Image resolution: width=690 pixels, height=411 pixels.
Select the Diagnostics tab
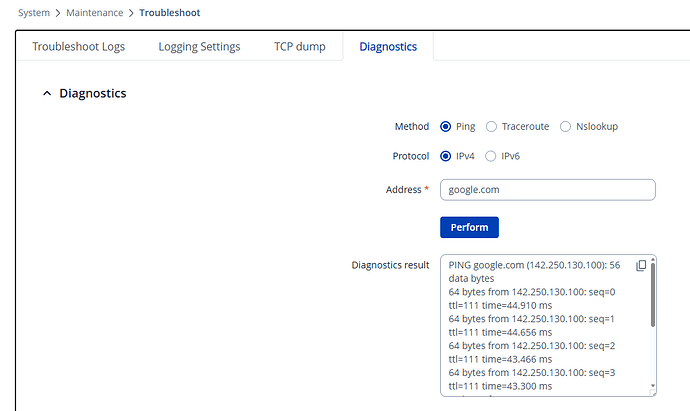388,47
